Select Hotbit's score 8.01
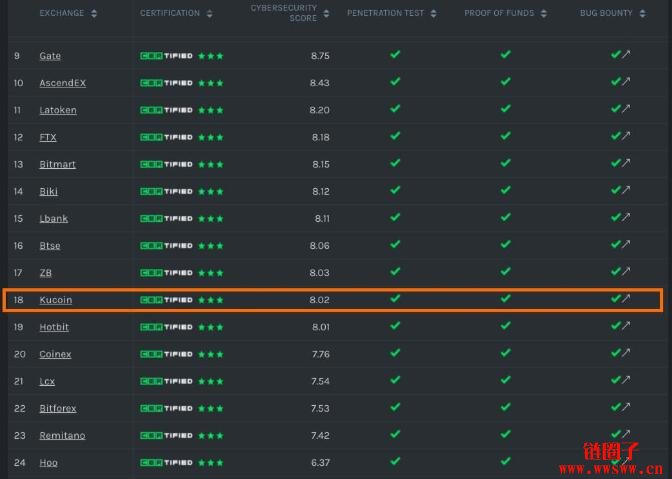 [321, 327]
